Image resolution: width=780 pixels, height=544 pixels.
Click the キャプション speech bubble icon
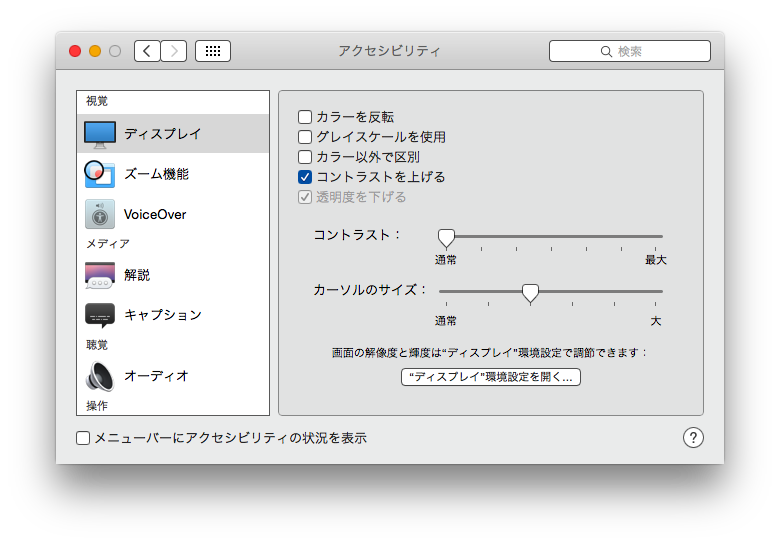[x=100, y=315]
